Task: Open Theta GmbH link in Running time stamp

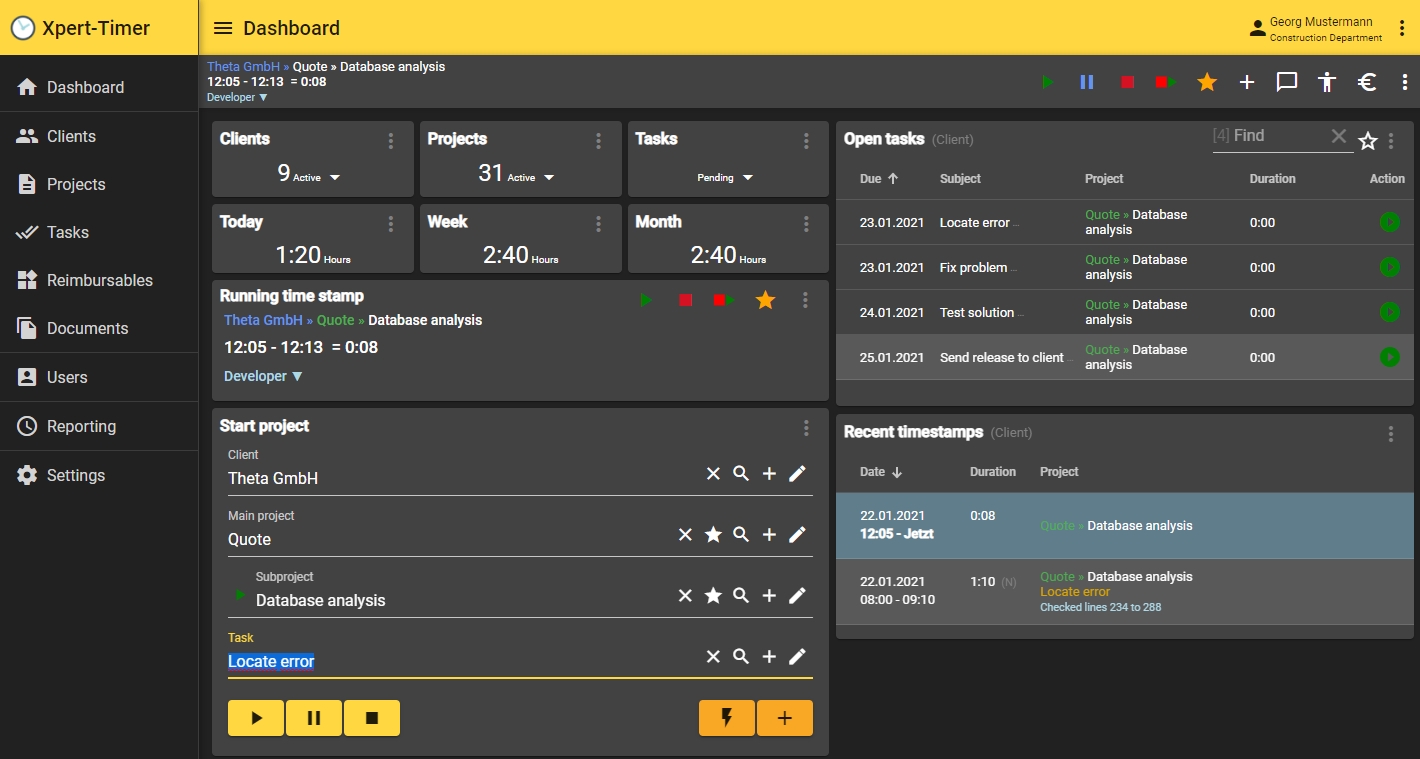Action: pos(263,320)
